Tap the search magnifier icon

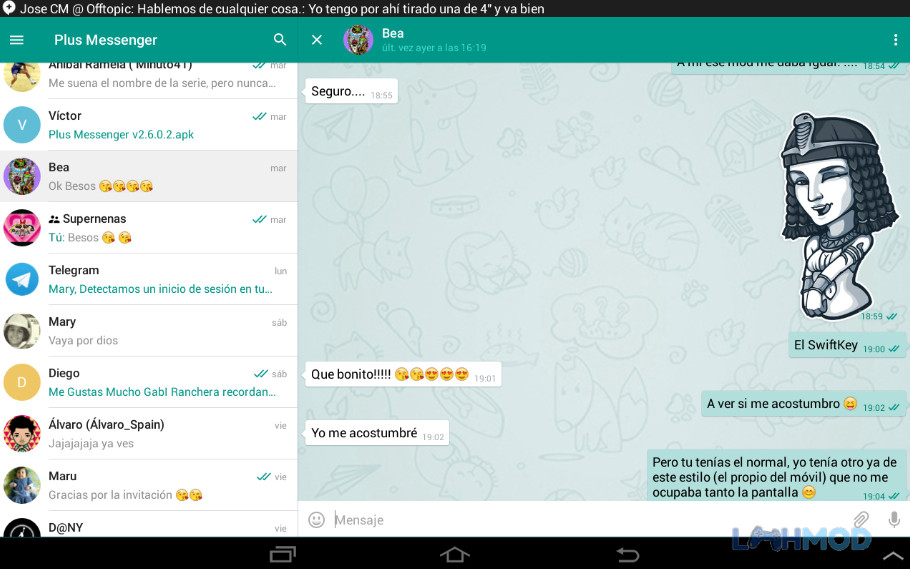click(280, 39)
